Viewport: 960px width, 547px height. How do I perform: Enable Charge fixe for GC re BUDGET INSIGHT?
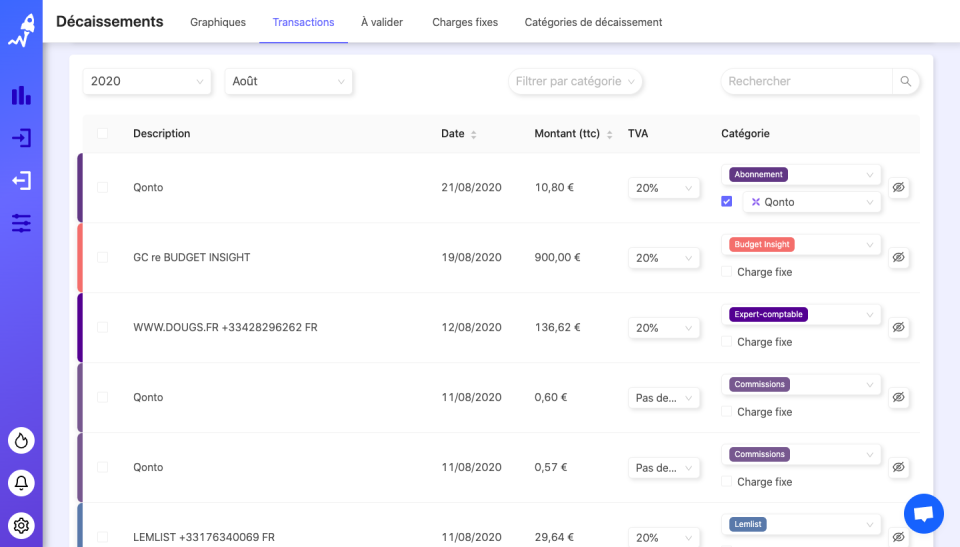coord(727,272)
